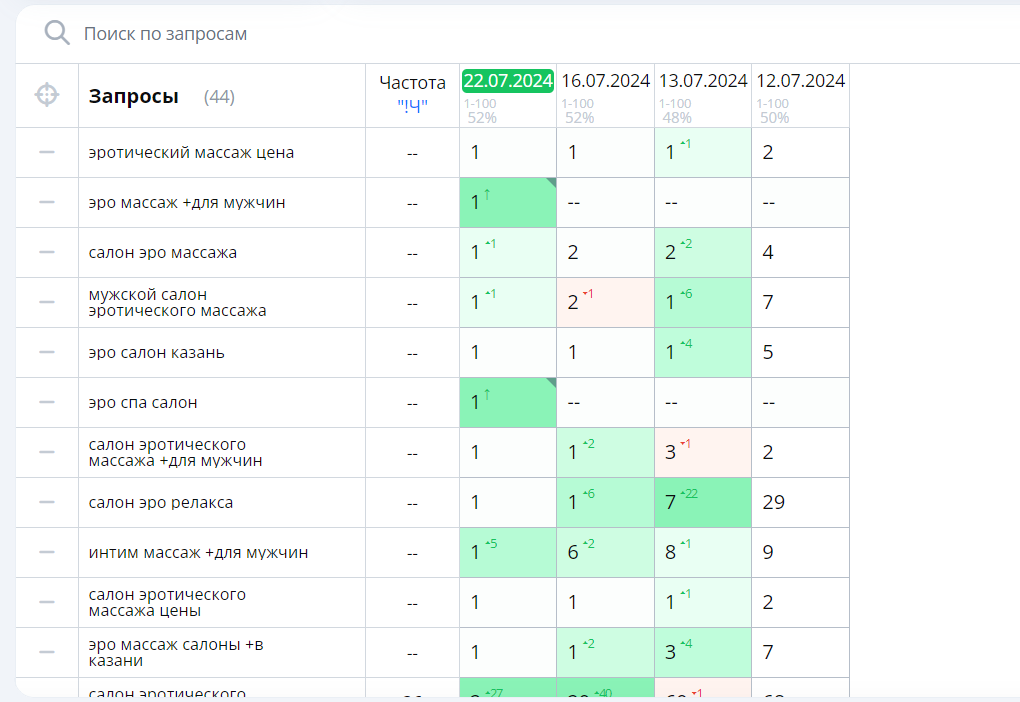Click dash icon for "эро спа салон"

47,403
